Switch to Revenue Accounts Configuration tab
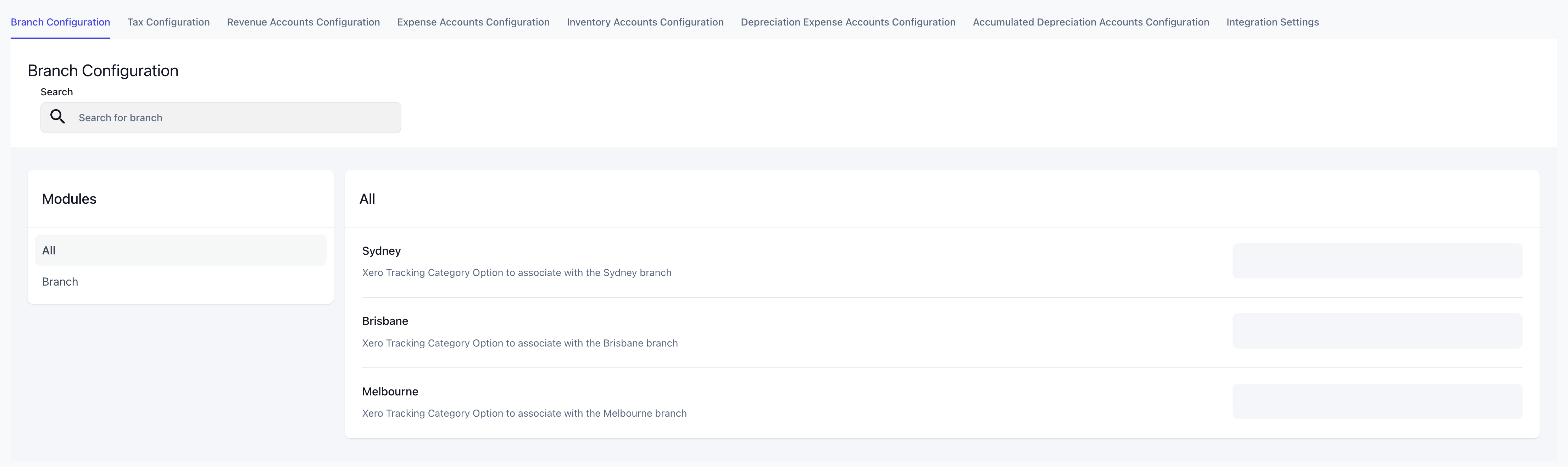 pyautogui.click(x=303, y=22)
